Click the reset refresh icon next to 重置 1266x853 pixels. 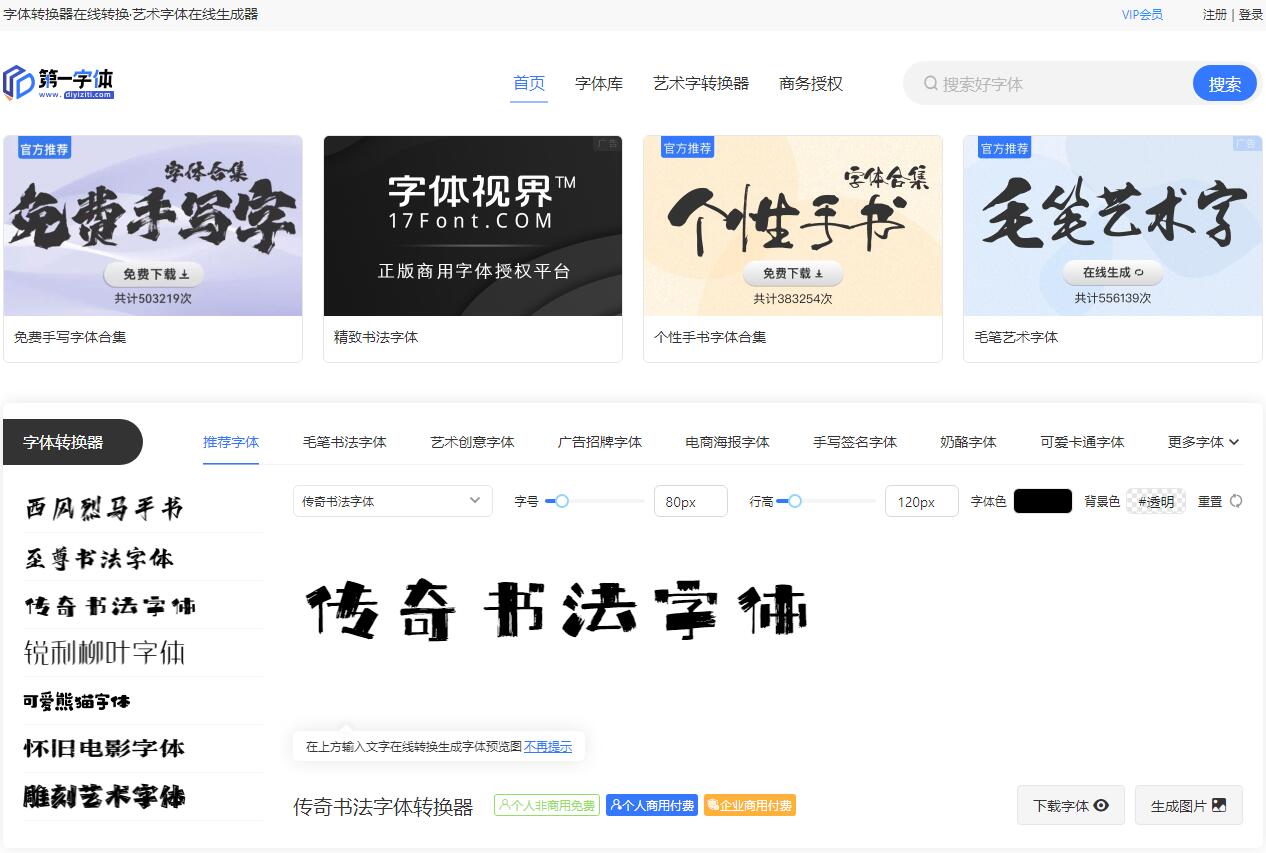1236,501
